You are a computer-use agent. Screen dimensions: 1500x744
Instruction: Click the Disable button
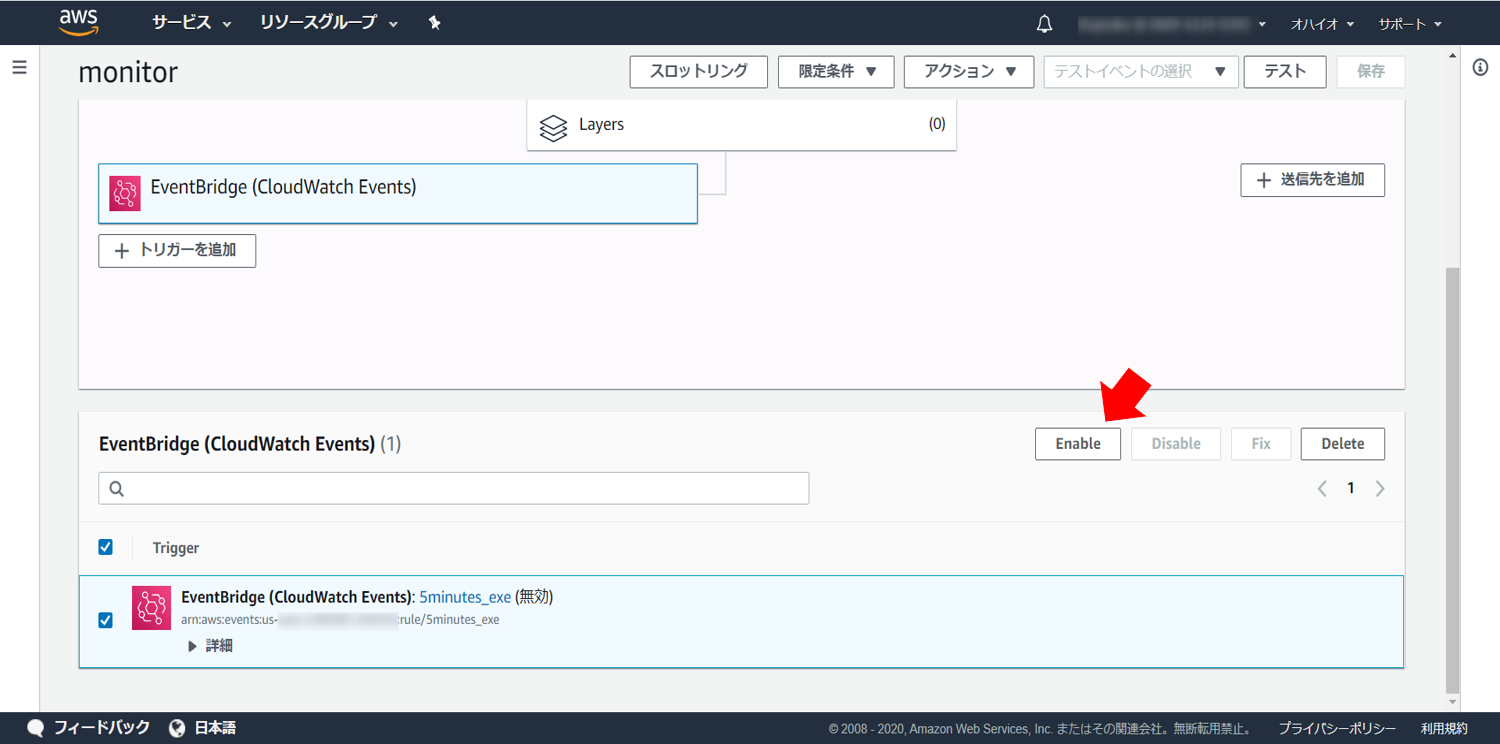tap(1176, 444)
